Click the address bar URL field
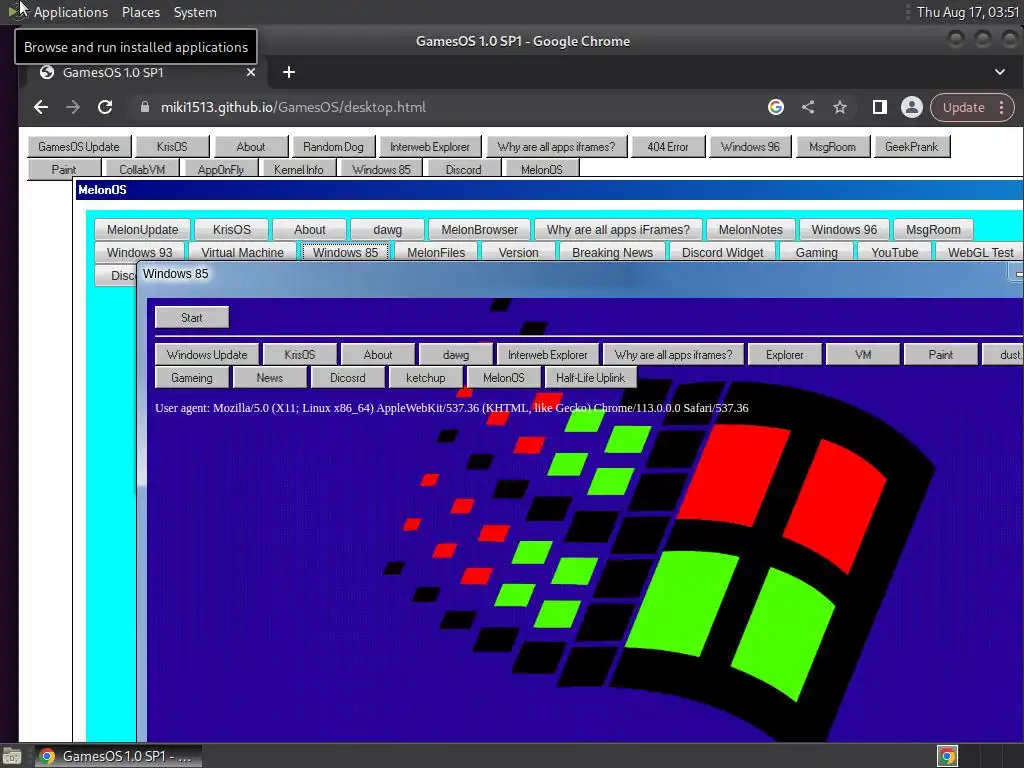Viewport: 1024px width, 768px height. [451, 107]
